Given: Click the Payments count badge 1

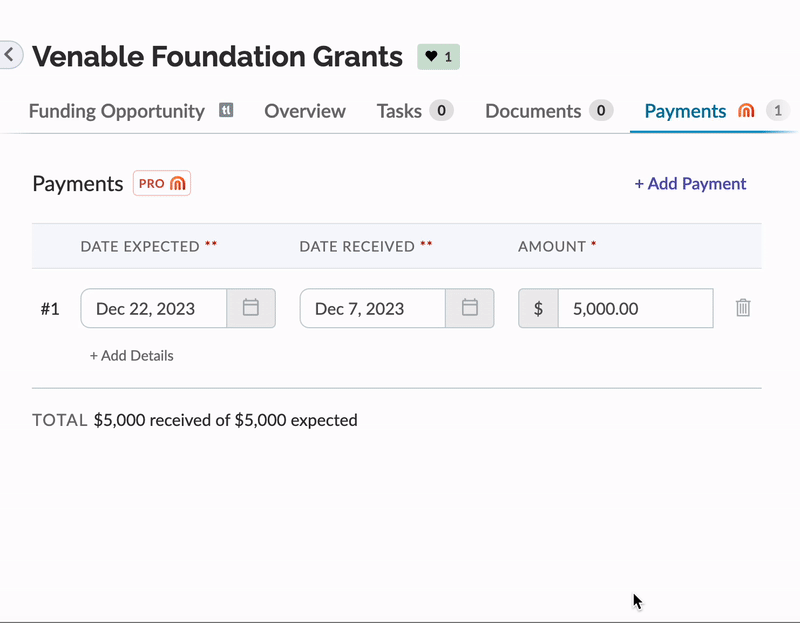Looking at the screenshot, I should click(x=778, y=110).
